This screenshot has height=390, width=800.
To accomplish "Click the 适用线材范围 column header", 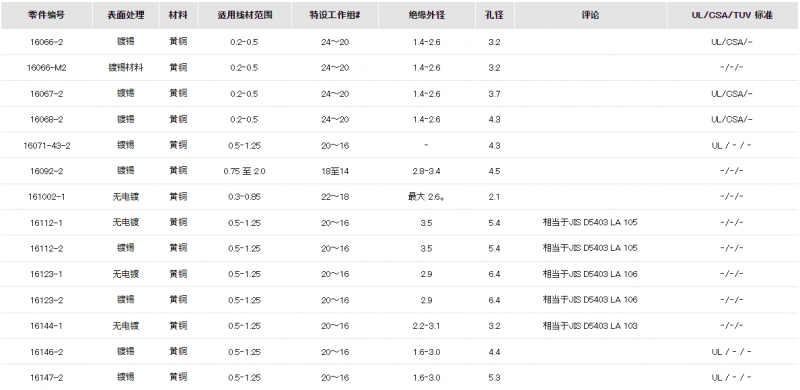I will pyautogui.click(x=244, y=15).
